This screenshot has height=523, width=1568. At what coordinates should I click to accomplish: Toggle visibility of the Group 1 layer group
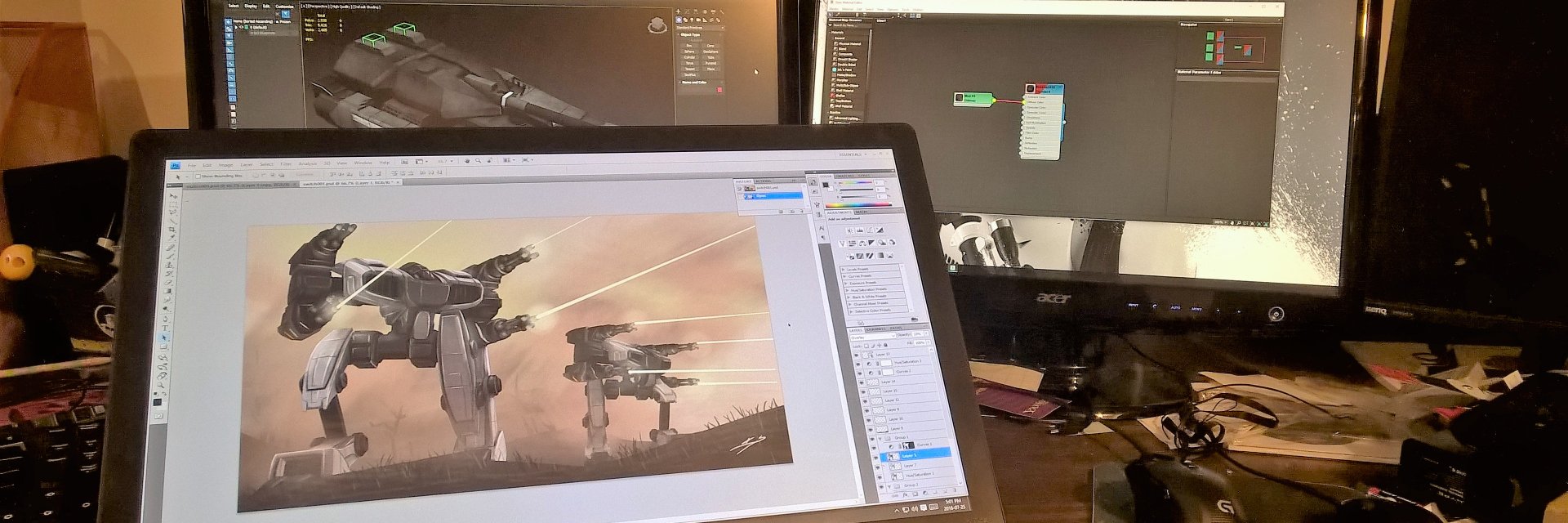872,439
